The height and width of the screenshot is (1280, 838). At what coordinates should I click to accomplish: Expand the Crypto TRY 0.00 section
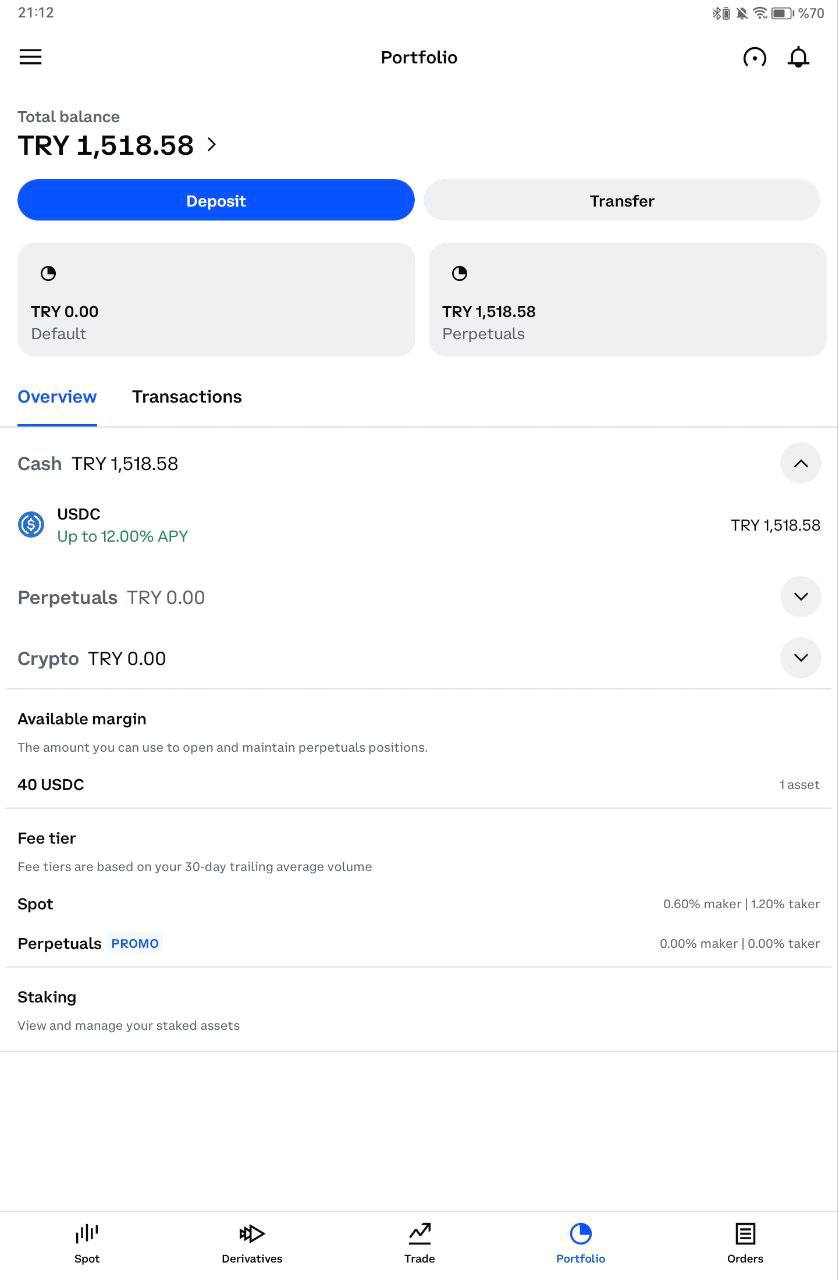(800, 658)
